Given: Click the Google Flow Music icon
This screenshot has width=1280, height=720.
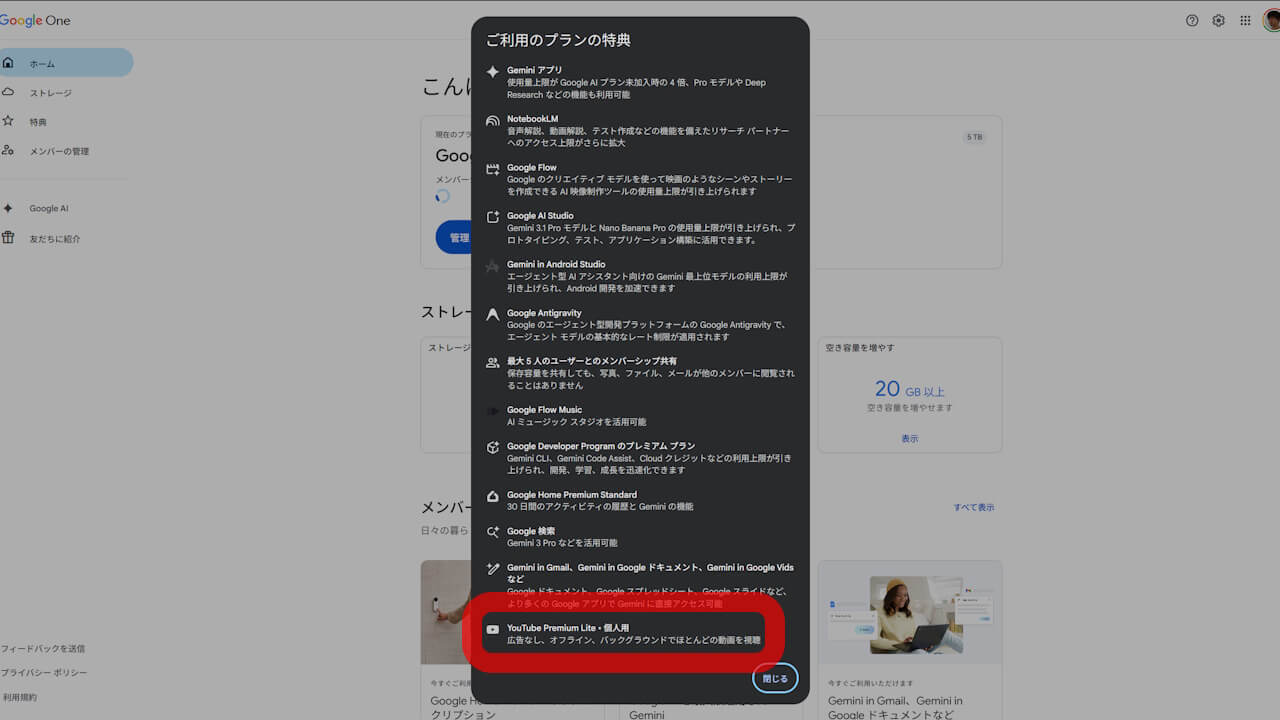Looking at the screenshot, I should click(492, 411).
